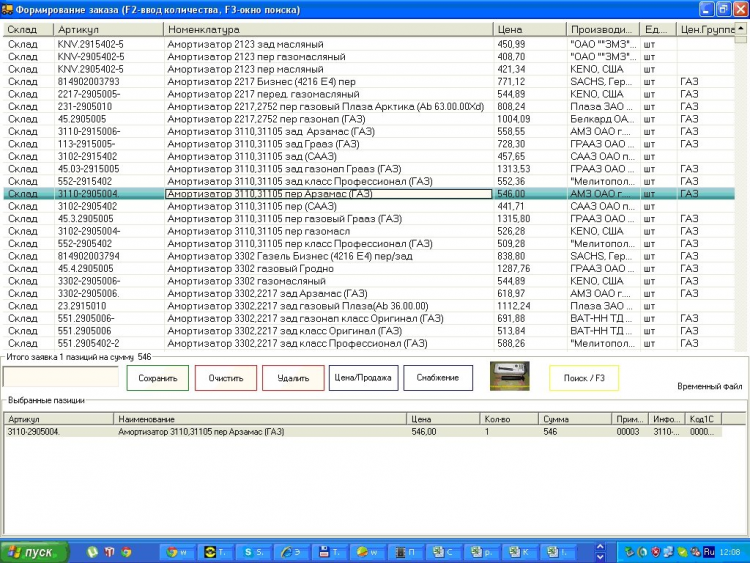The width and height of the screenshot is (750, 563).
Task: Switch to the Excel taskbar button labeled К
Action: coord(519,552)
